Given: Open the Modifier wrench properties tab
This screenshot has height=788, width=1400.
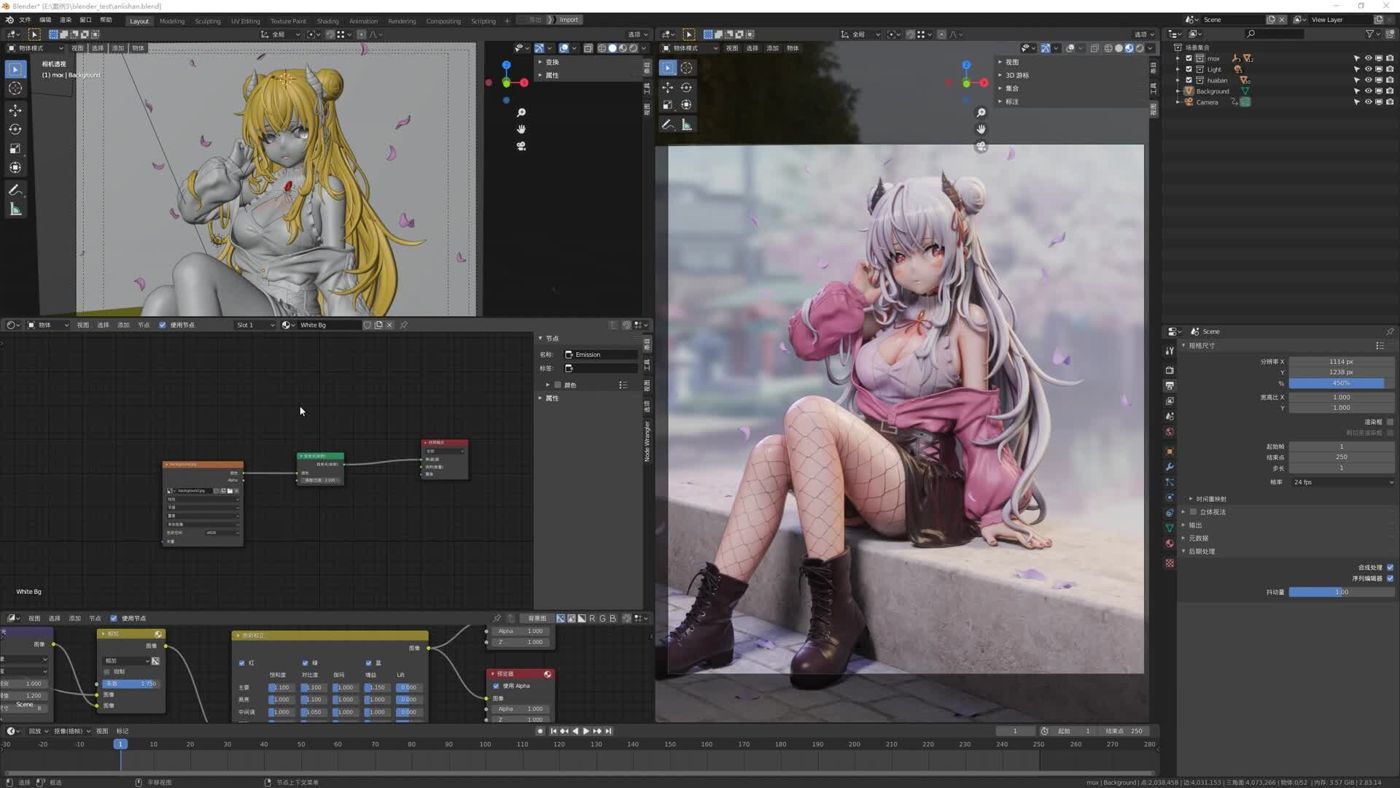Looking at the screenshot, I should (x=1170, y=467).
